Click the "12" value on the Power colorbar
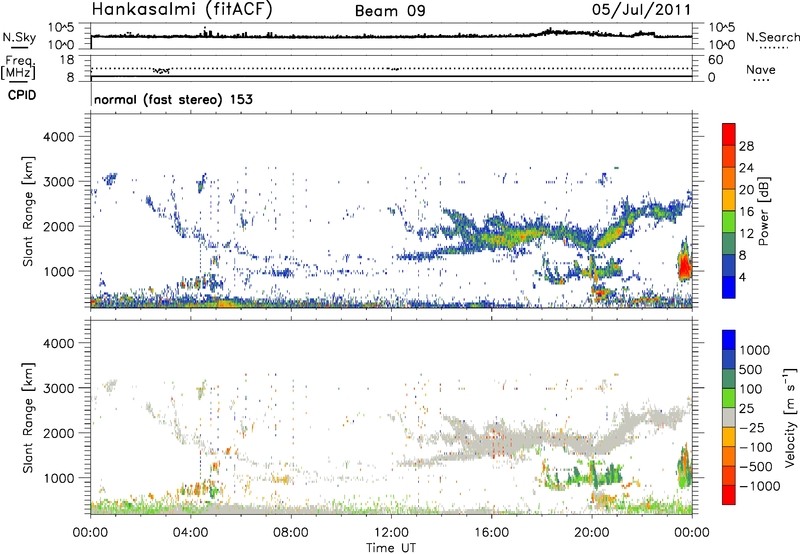Viewport: 800px width, 554px height. pos(746,234)
